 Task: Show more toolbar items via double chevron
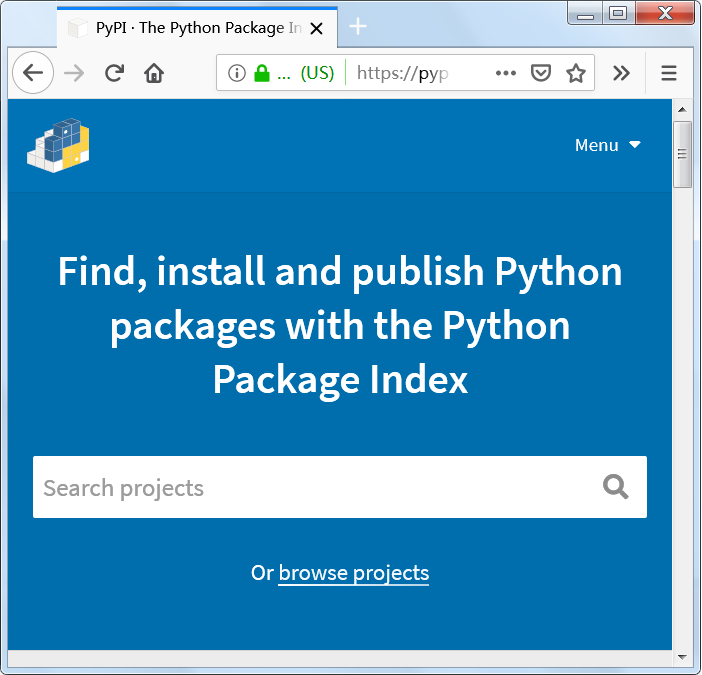pyautogui.click(x=621, y=73)
